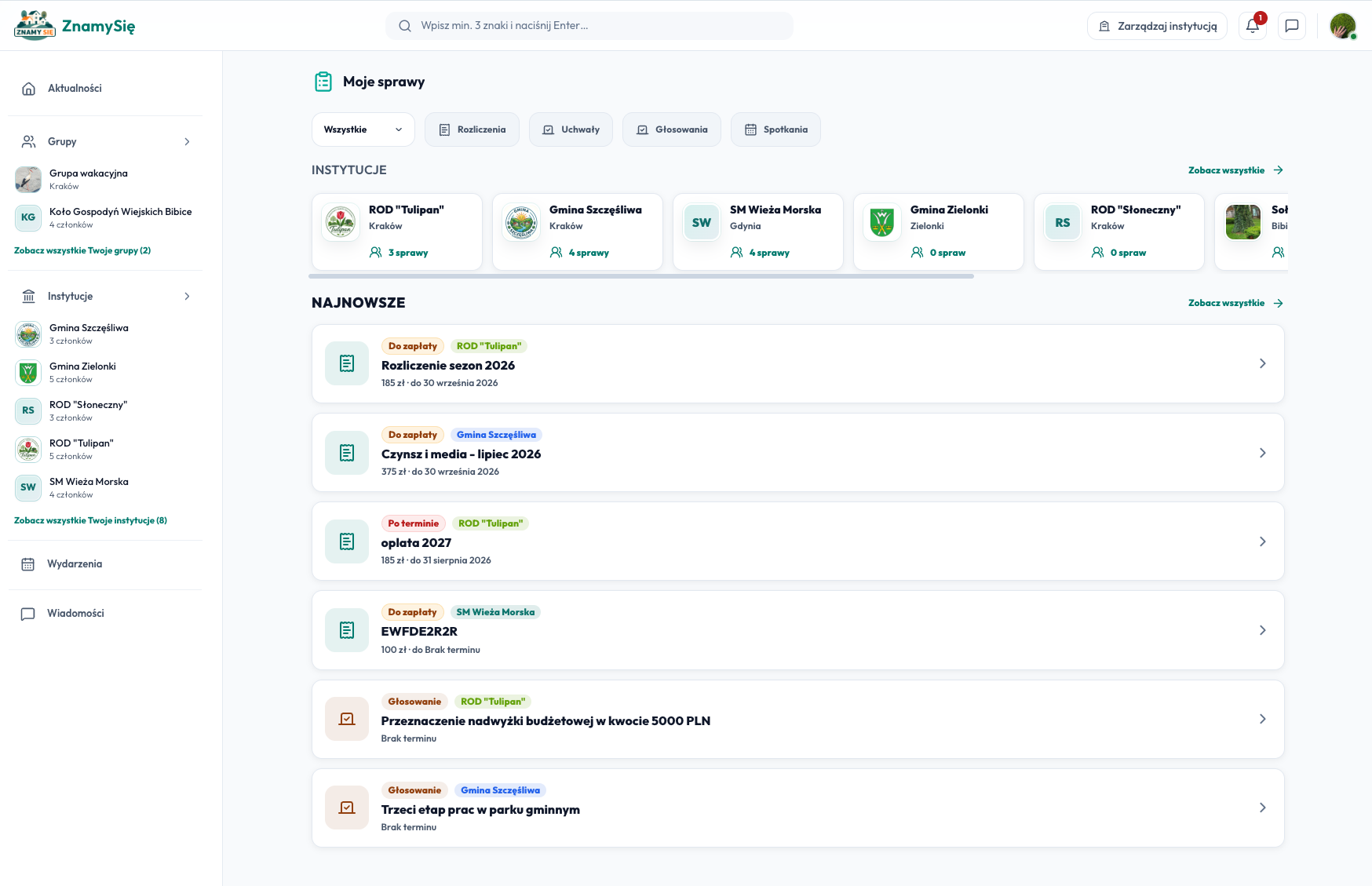1372x886 pixels.
Task: Open the SM Wieża Morska institution card
Action: 758,232
